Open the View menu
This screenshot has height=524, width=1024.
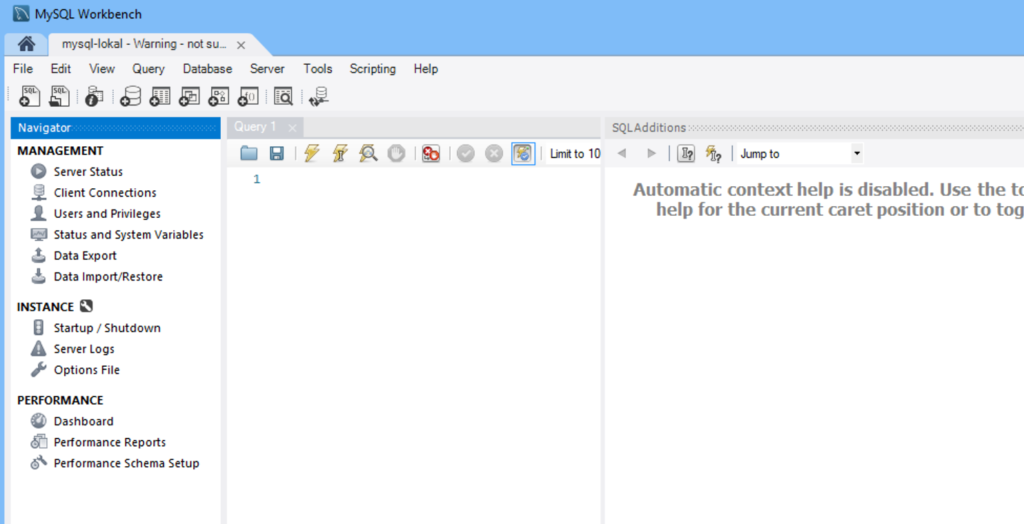tap(102, 69)
